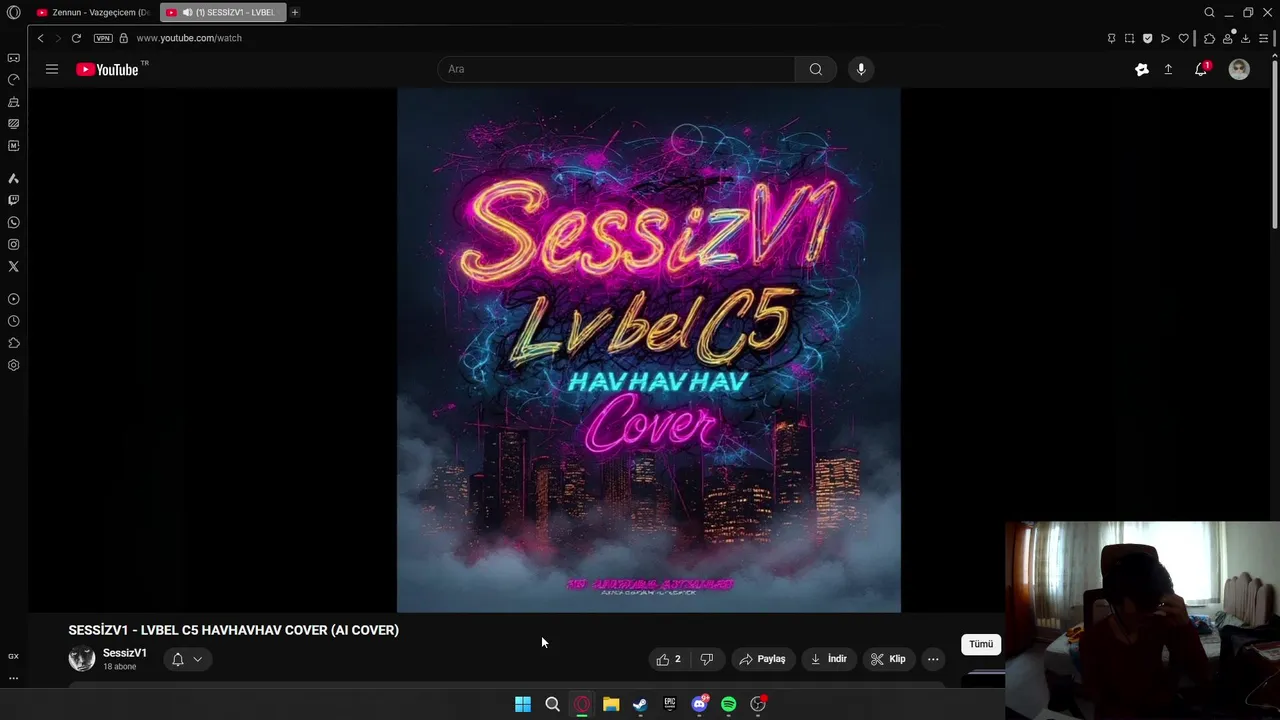
Task: Open more actions three-dots menu
Action: (x=933, y=659)
